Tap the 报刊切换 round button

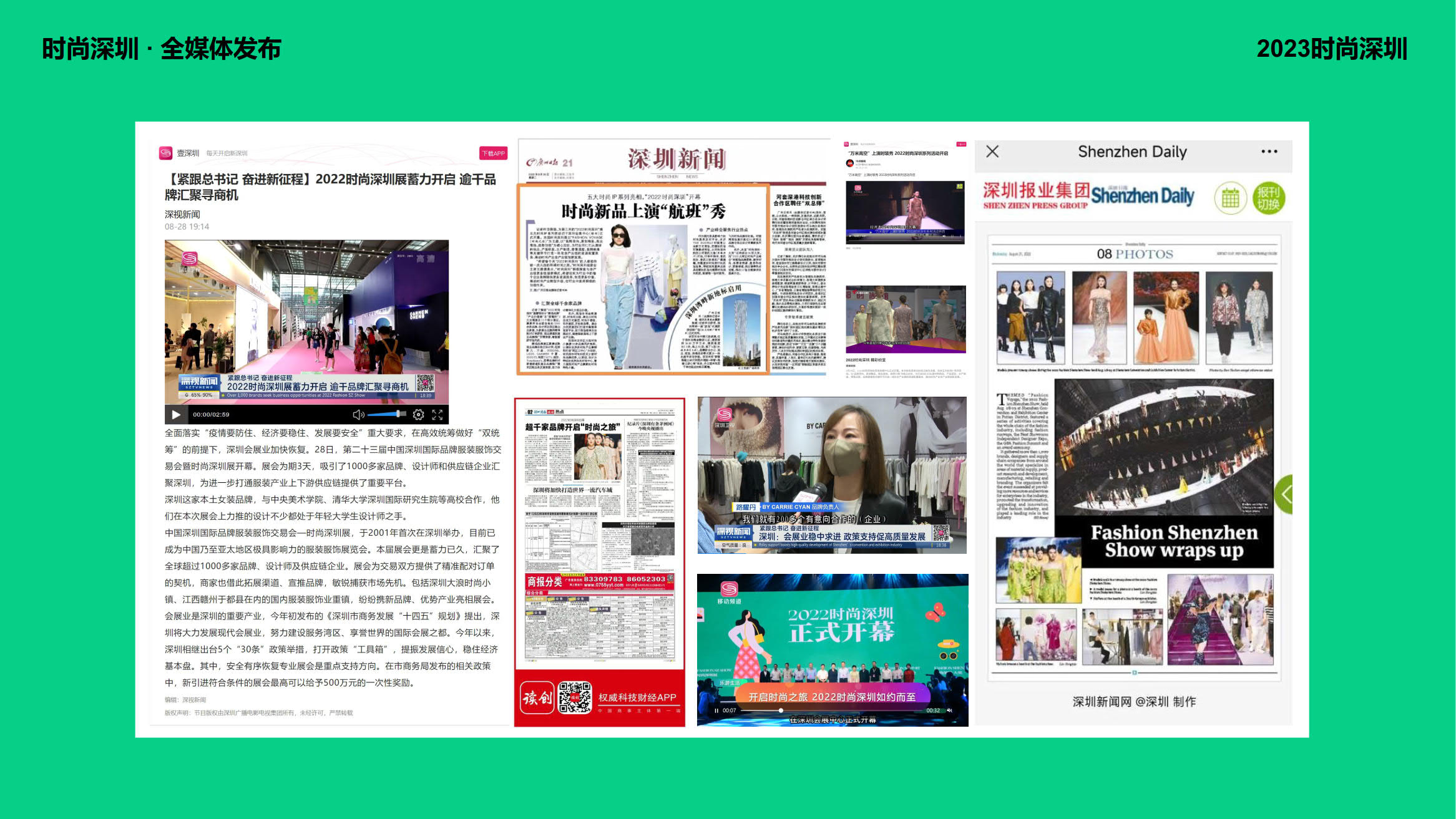[x=1268, y=198]
